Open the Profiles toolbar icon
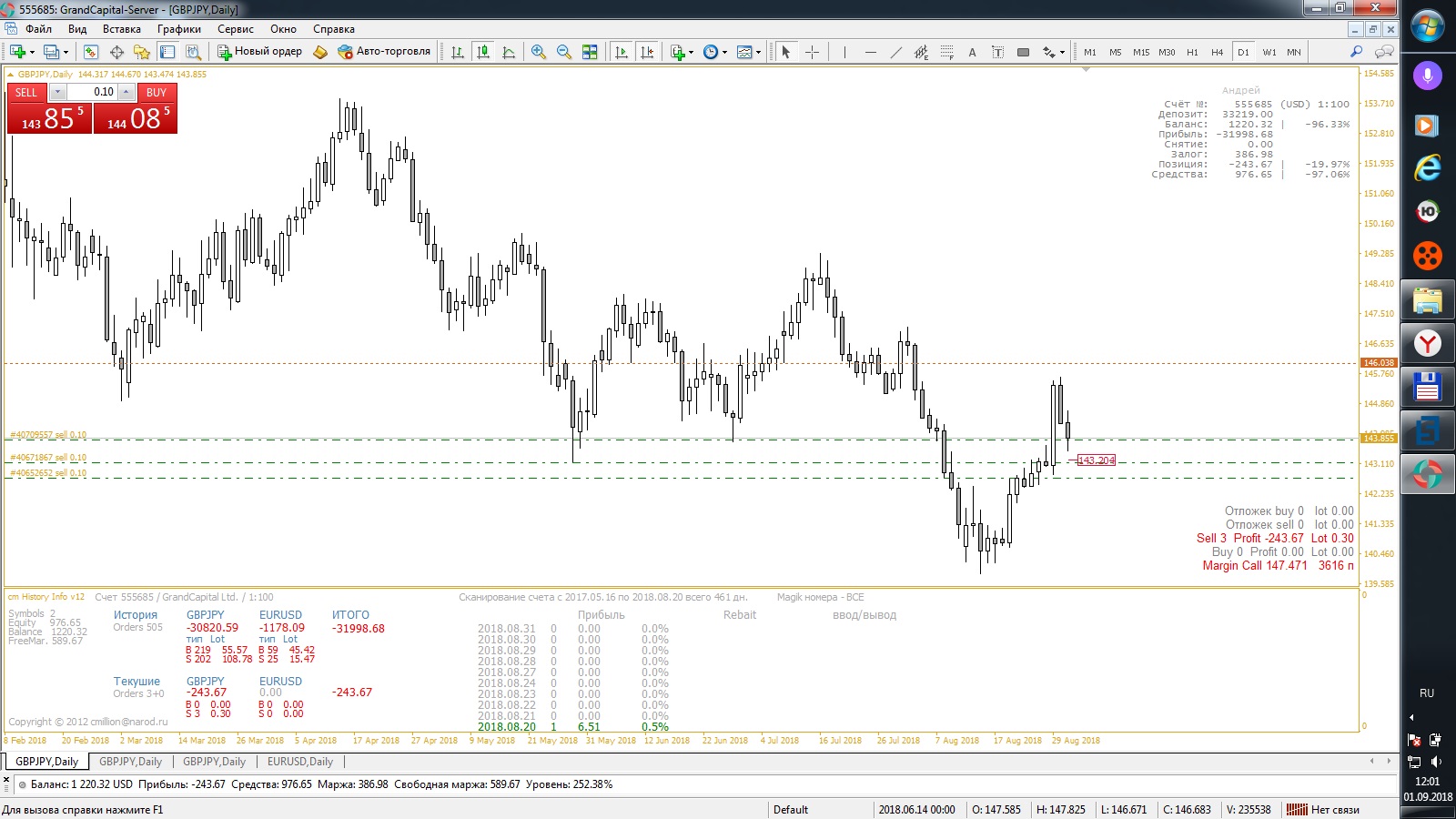Screen dimensions: 1456x819 click(x=52, y=52)
